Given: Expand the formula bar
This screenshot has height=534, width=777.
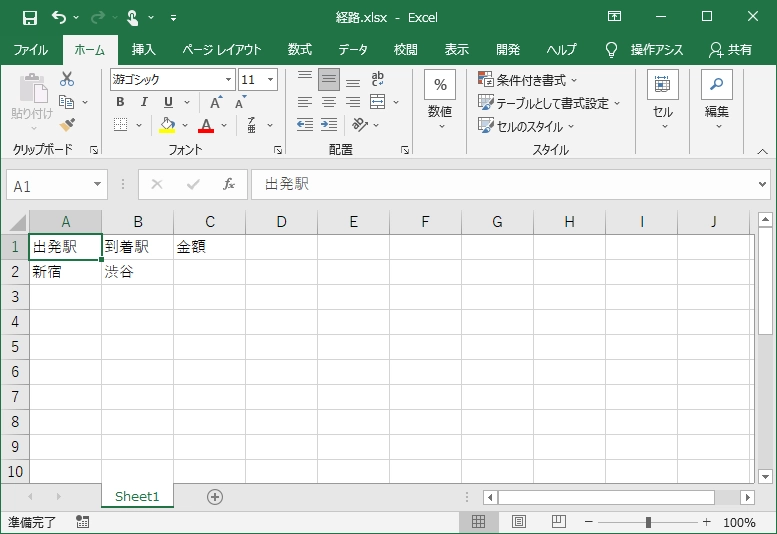Looking at the screenshot, I should pyautogui.click(x=762, y=184).
